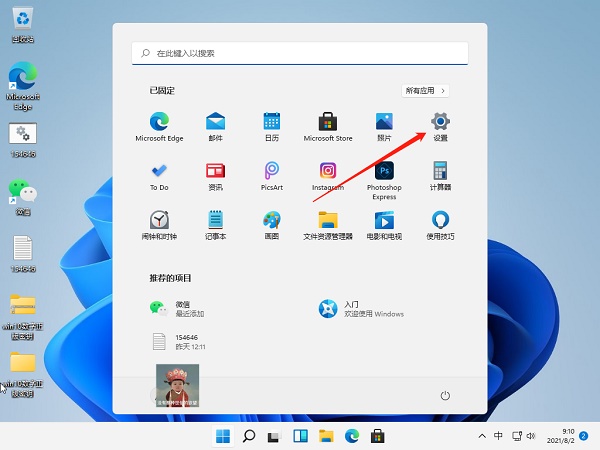Open the Mail (邮件) app
The image size is (600, 450).
tap(215, 127)
